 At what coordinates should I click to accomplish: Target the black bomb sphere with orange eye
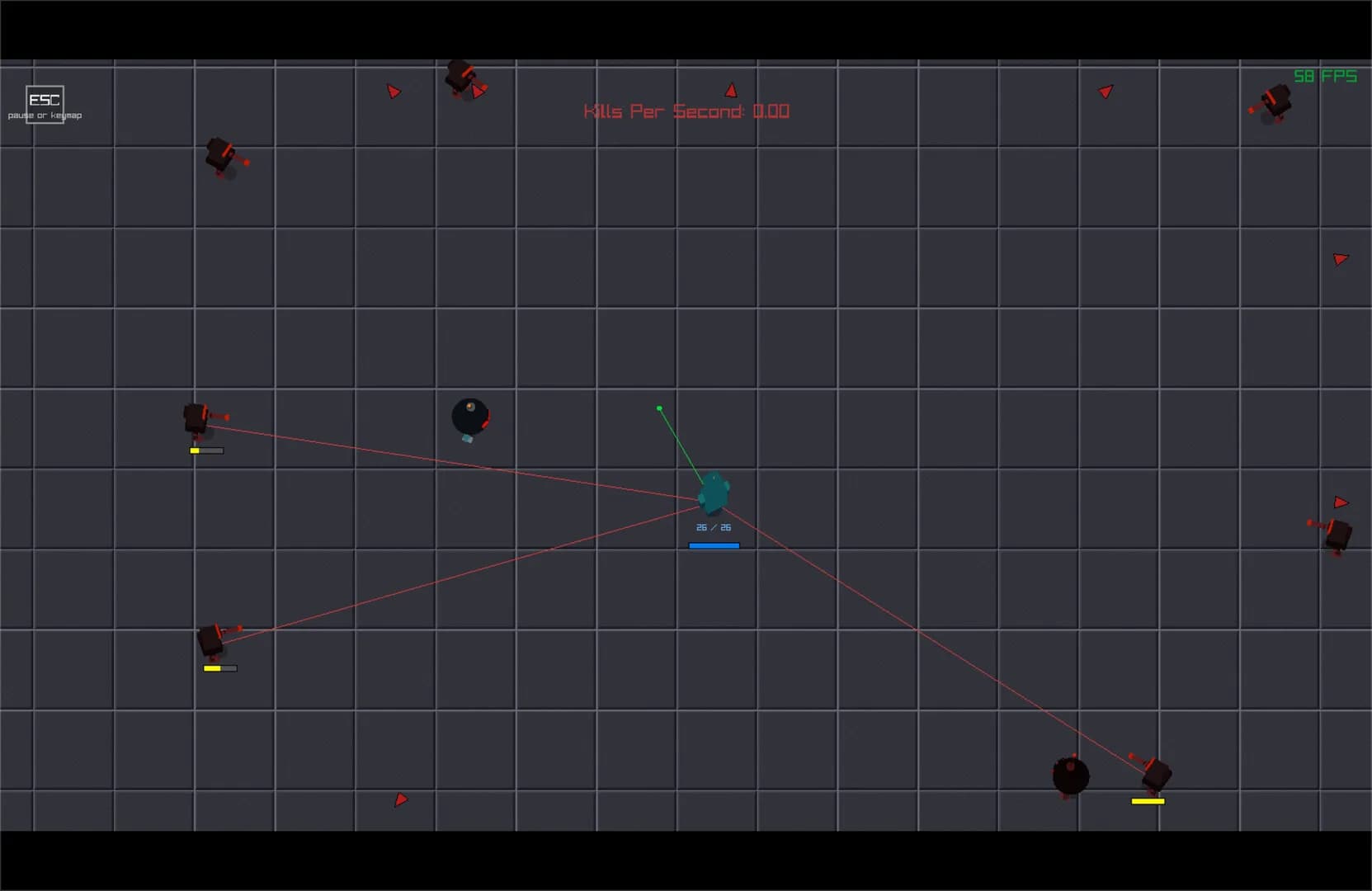(x=470, y=417)
